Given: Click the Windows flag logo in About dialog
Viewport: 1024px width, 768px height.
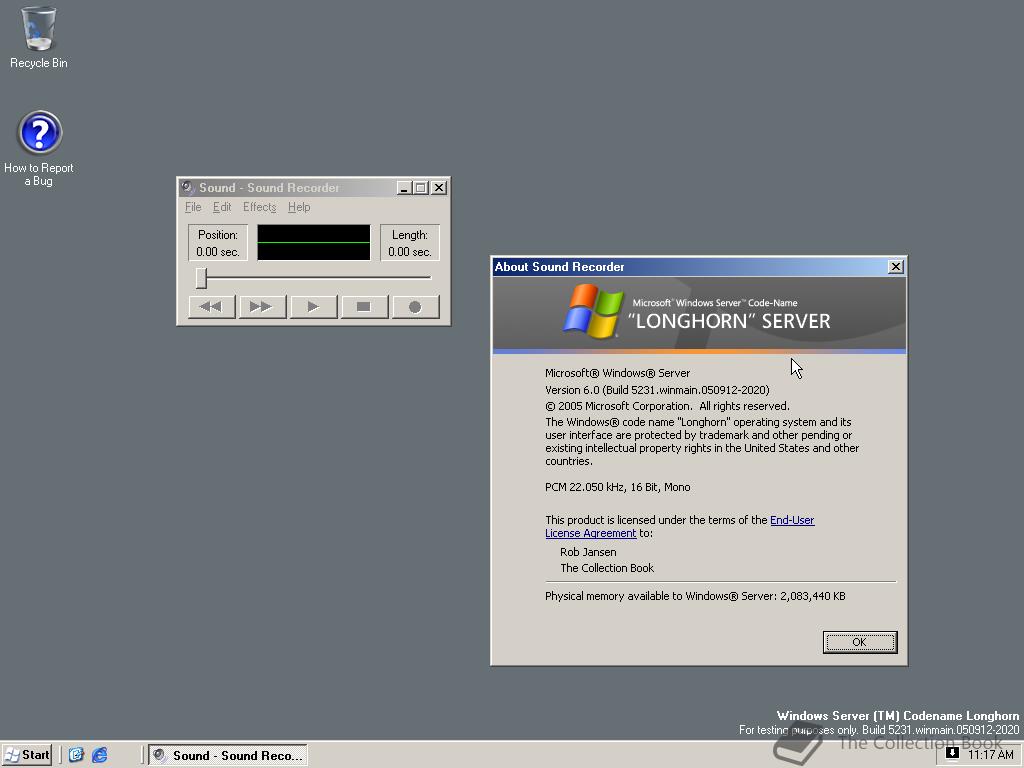Looking at the screenshot, I should tap(593, 312).
